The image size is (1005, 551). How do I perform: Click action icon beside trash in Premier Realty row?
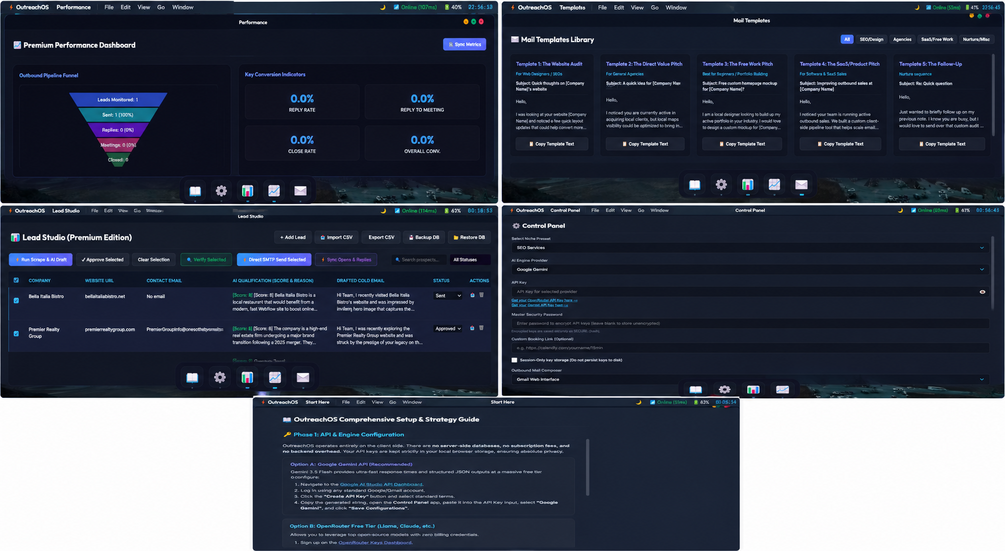[472, 328]
